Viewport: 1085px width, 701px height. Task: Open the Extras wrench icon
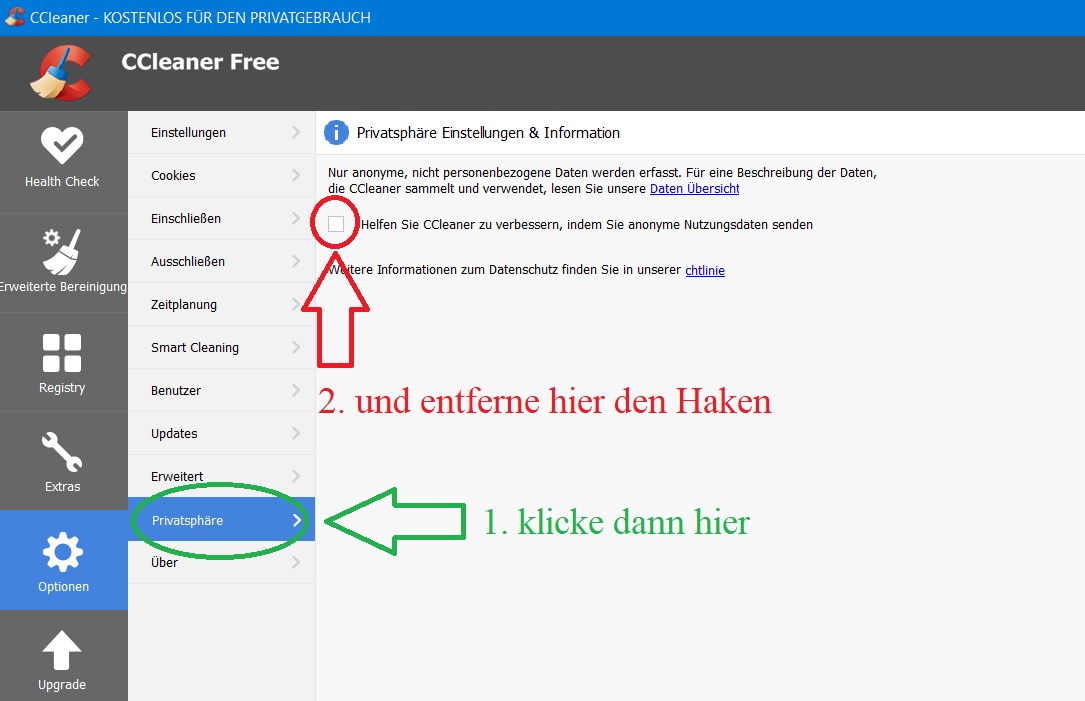62,452
